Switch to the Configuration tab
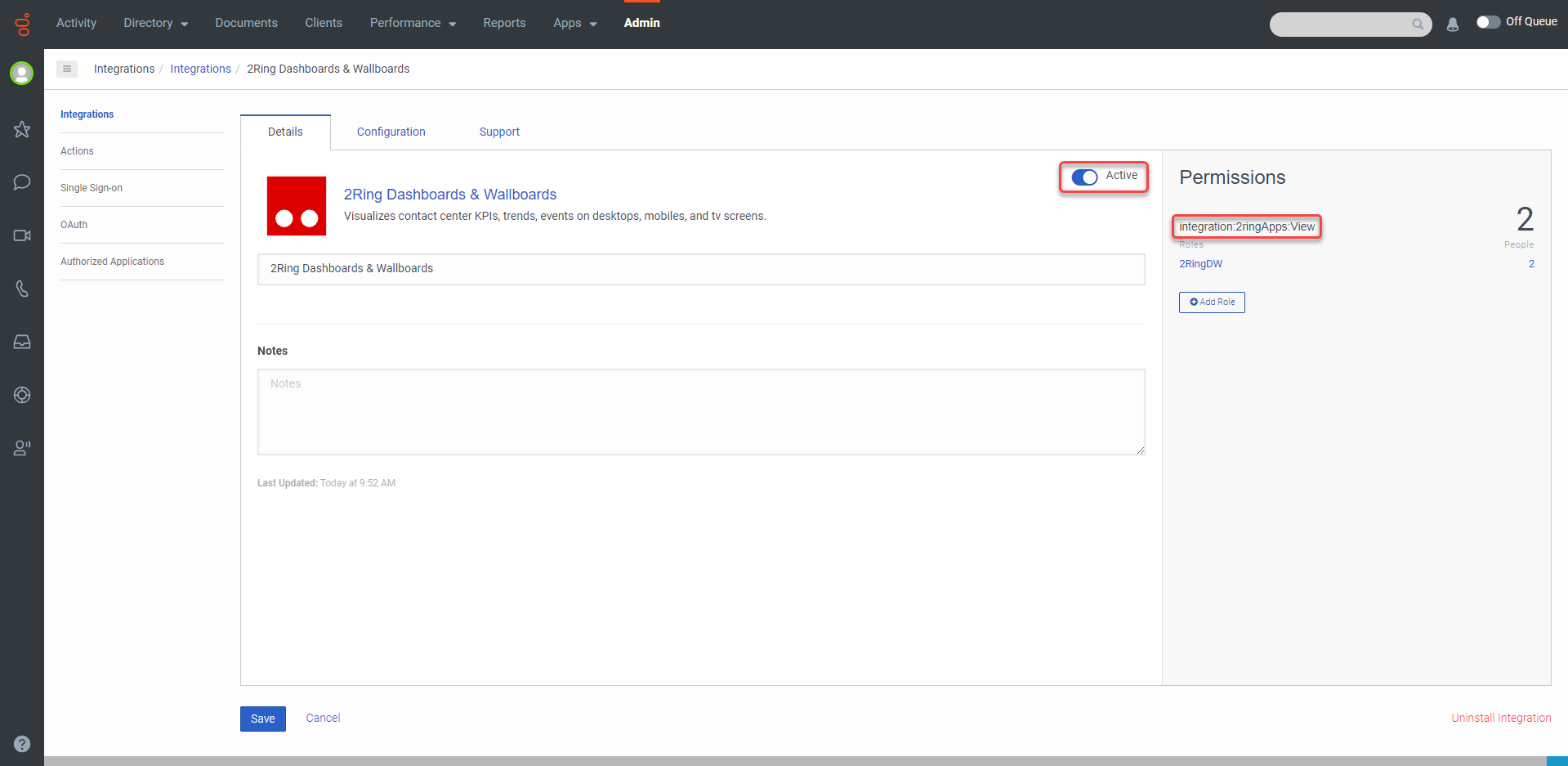This screenshot has width=1568, height=766. point(391,132)
